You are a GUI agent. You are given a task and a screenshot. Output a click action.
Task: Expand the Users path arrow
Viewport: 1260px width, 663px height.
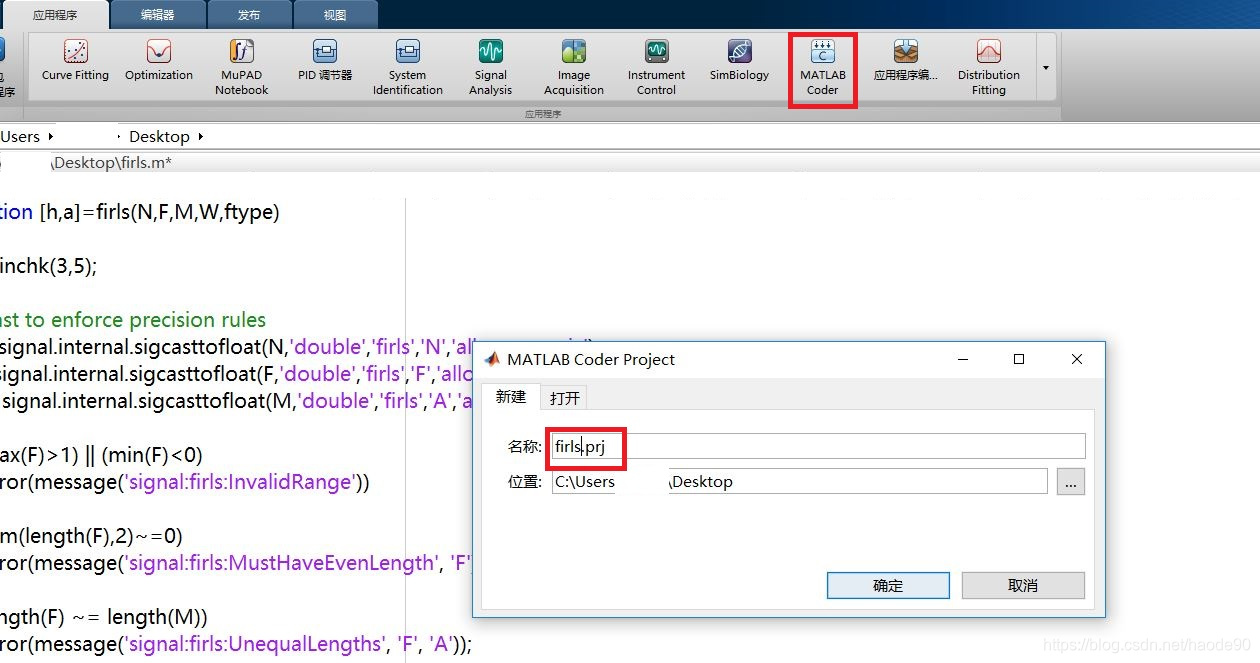51,136
